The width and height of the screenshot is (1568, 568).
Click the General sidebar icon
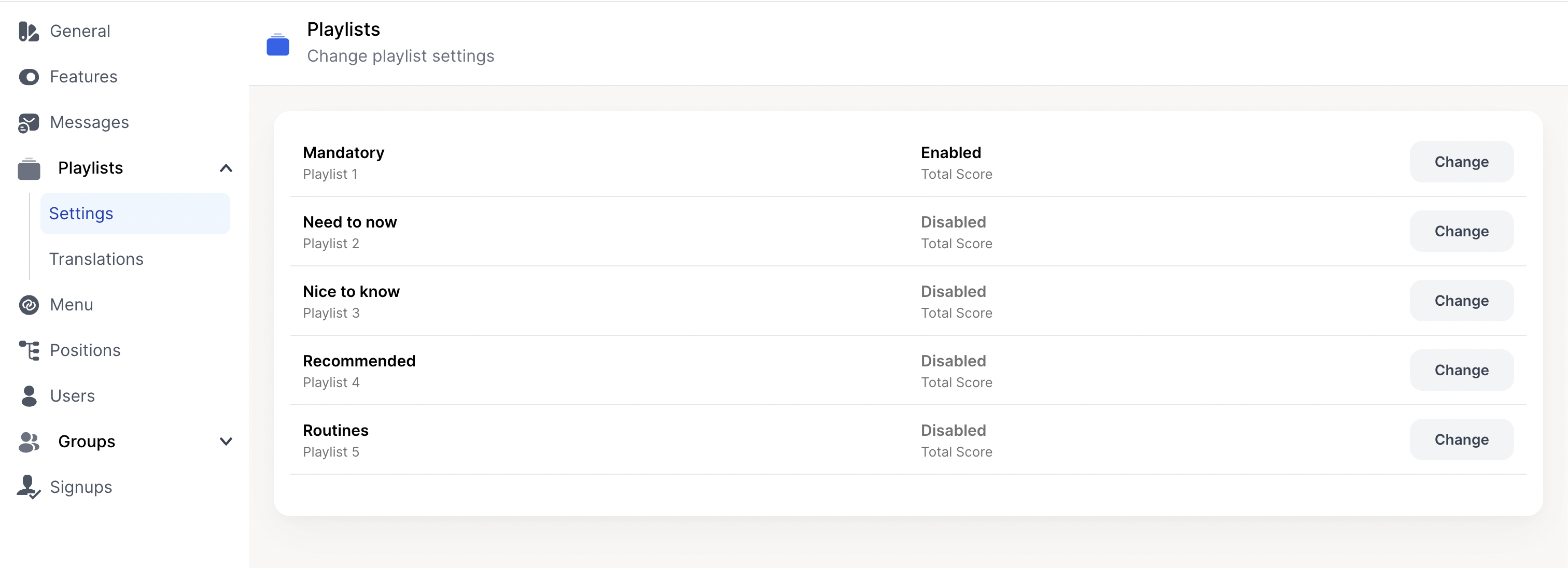pos(29,31)
